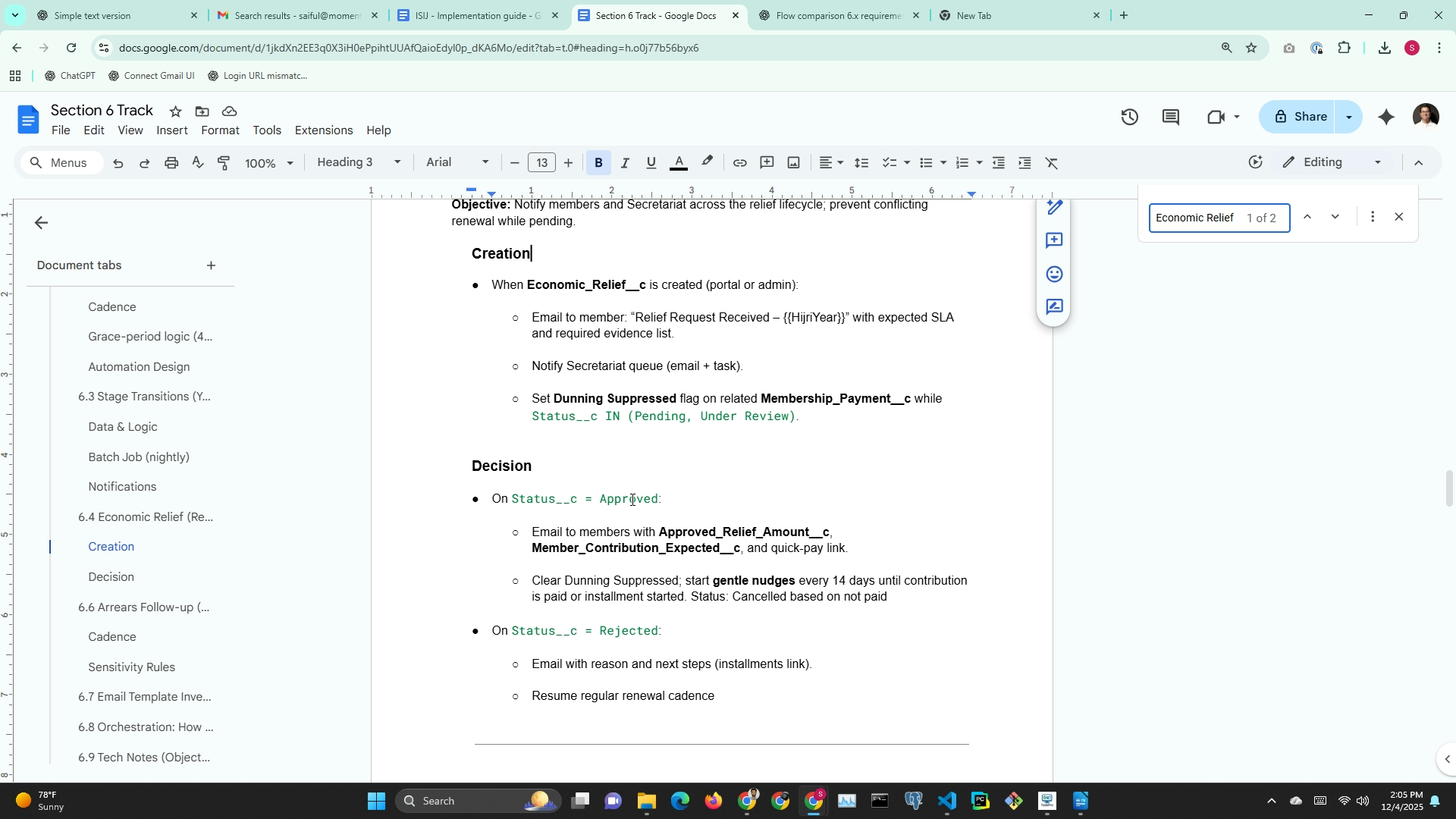Image resolution: width=1456 pixels, height=819 pixels.
Task: Toggle Italic formatting button
Action: click(x=625, y=163)
